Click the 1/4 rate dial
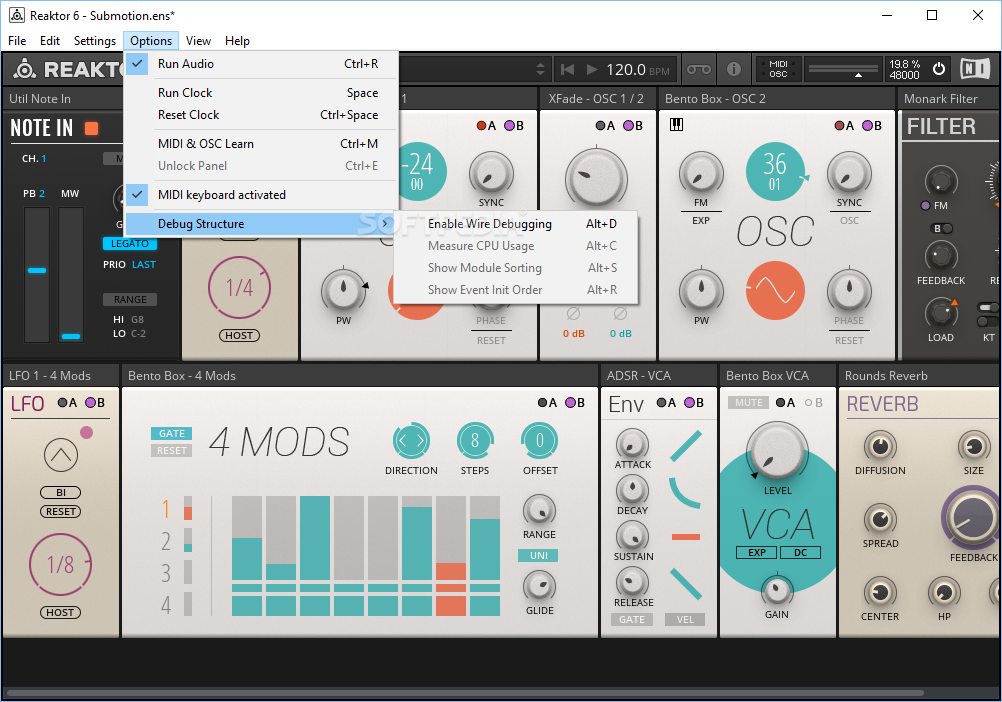Image resolution: width=1002 pixels, height=702 pixels. click(x=239, y=287)
